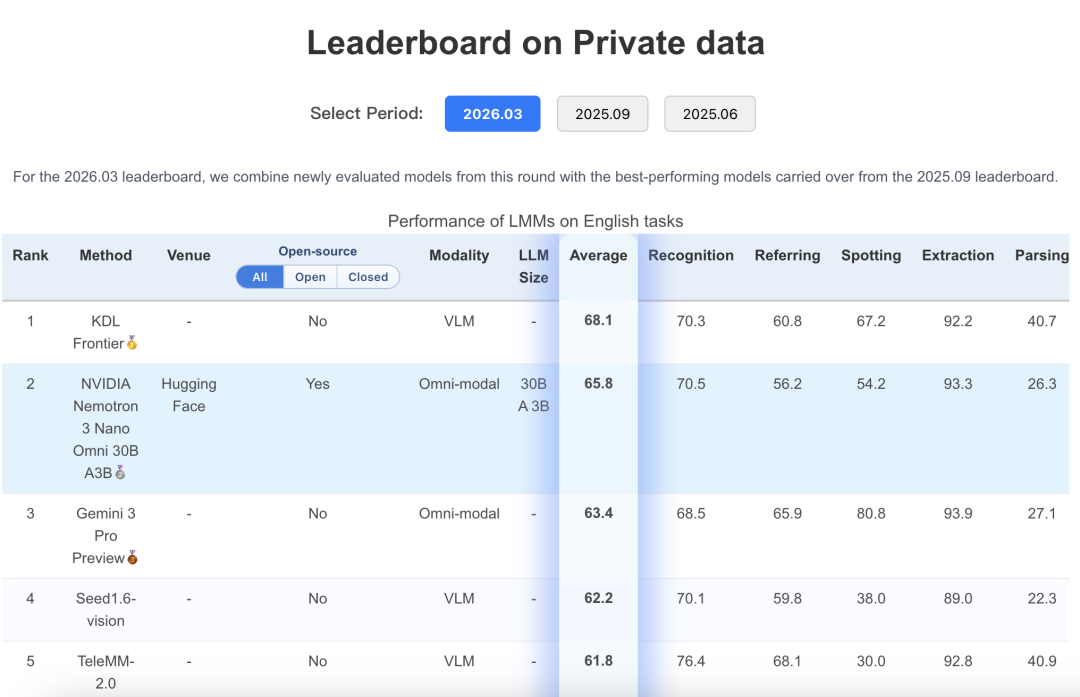Open the Seed1.6-vision method entry
Viewport: 1080px width, 697px height.
click(106, 609)
